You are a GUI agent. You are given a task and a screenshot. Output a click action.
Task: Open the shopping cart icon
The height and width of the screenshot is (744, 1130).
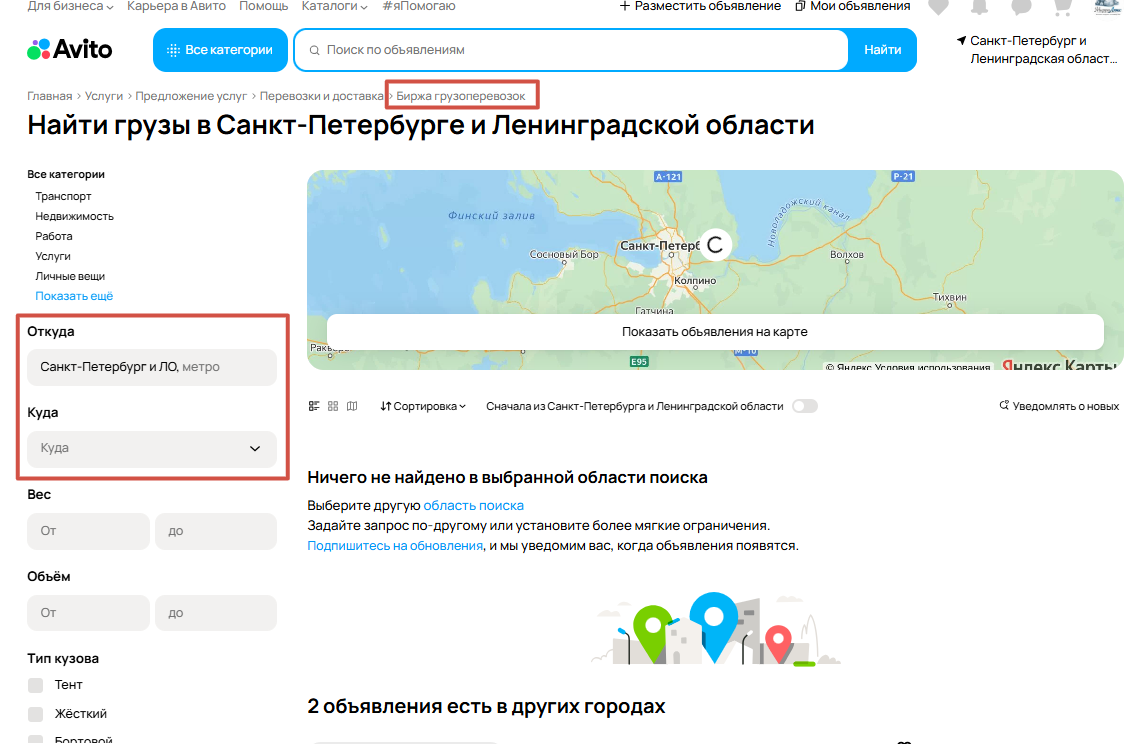point(1063,7)
